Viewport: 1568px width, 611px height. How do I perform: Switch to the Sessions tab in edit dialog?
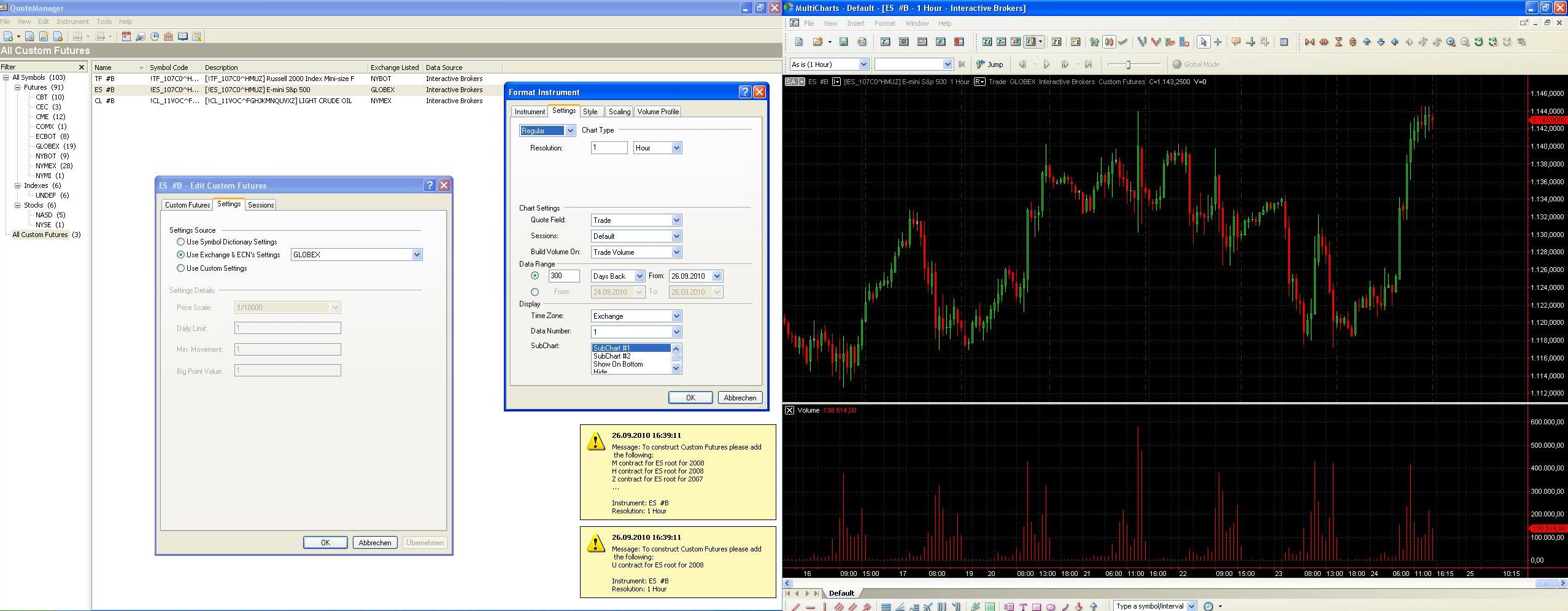261,205
